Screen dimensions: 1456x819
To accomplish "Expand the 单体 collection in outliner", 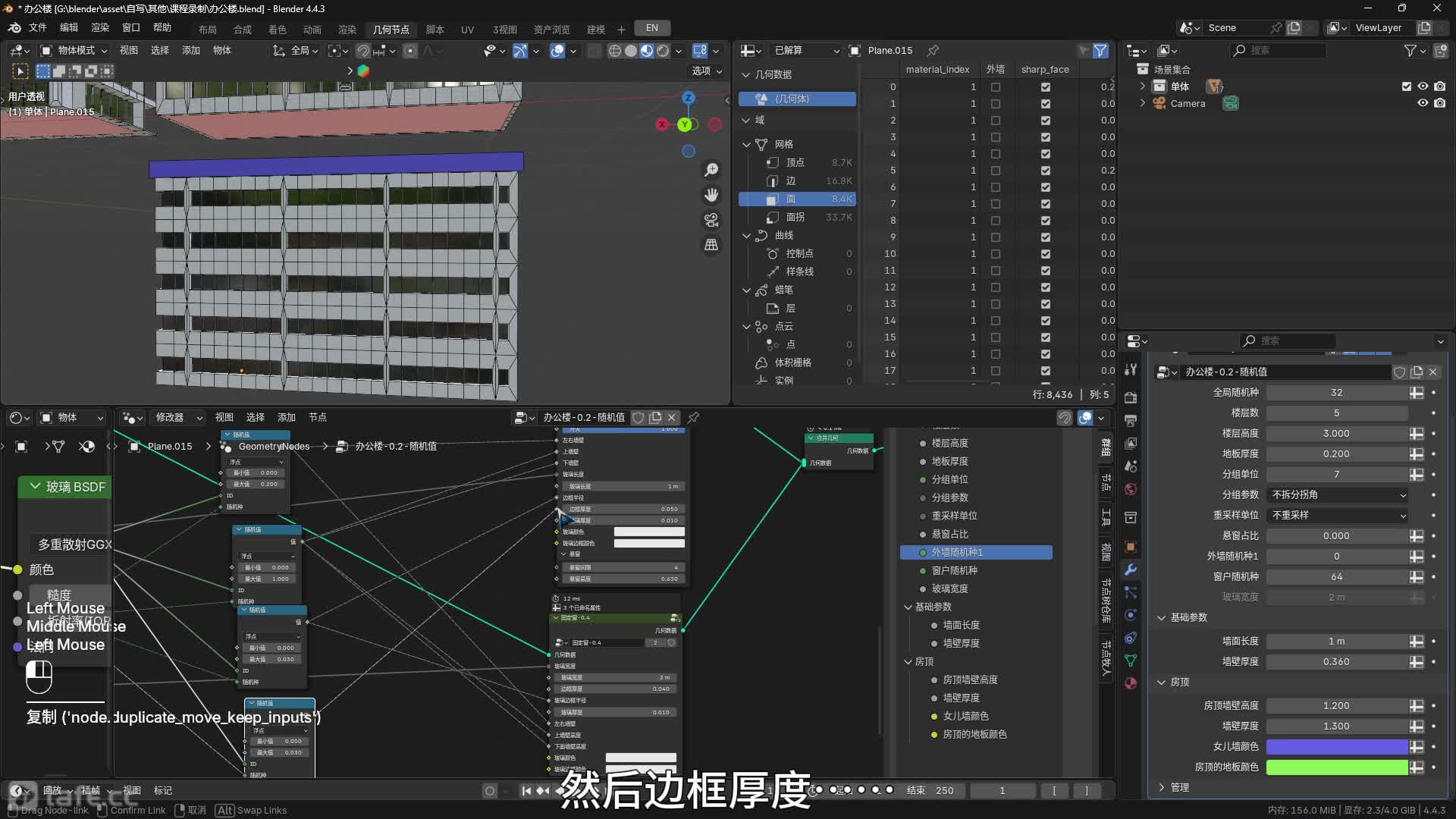I will click(1143, 86).
